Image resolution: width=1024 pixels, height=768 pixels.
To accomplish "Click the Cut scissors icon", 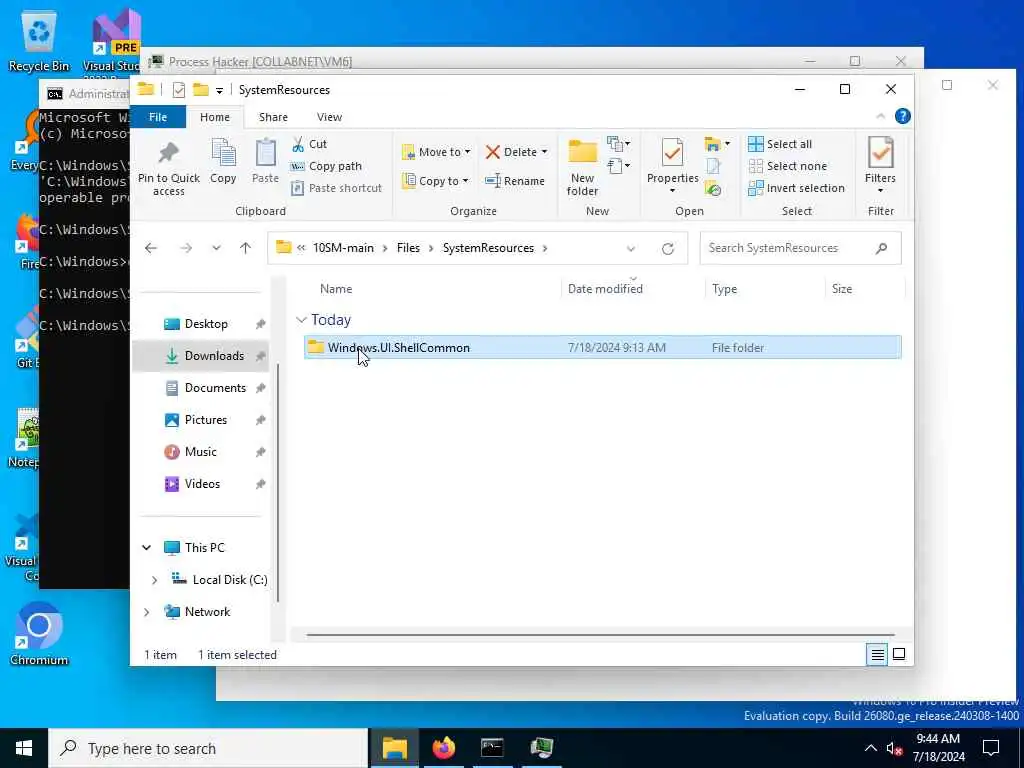I will coord(298,144).
